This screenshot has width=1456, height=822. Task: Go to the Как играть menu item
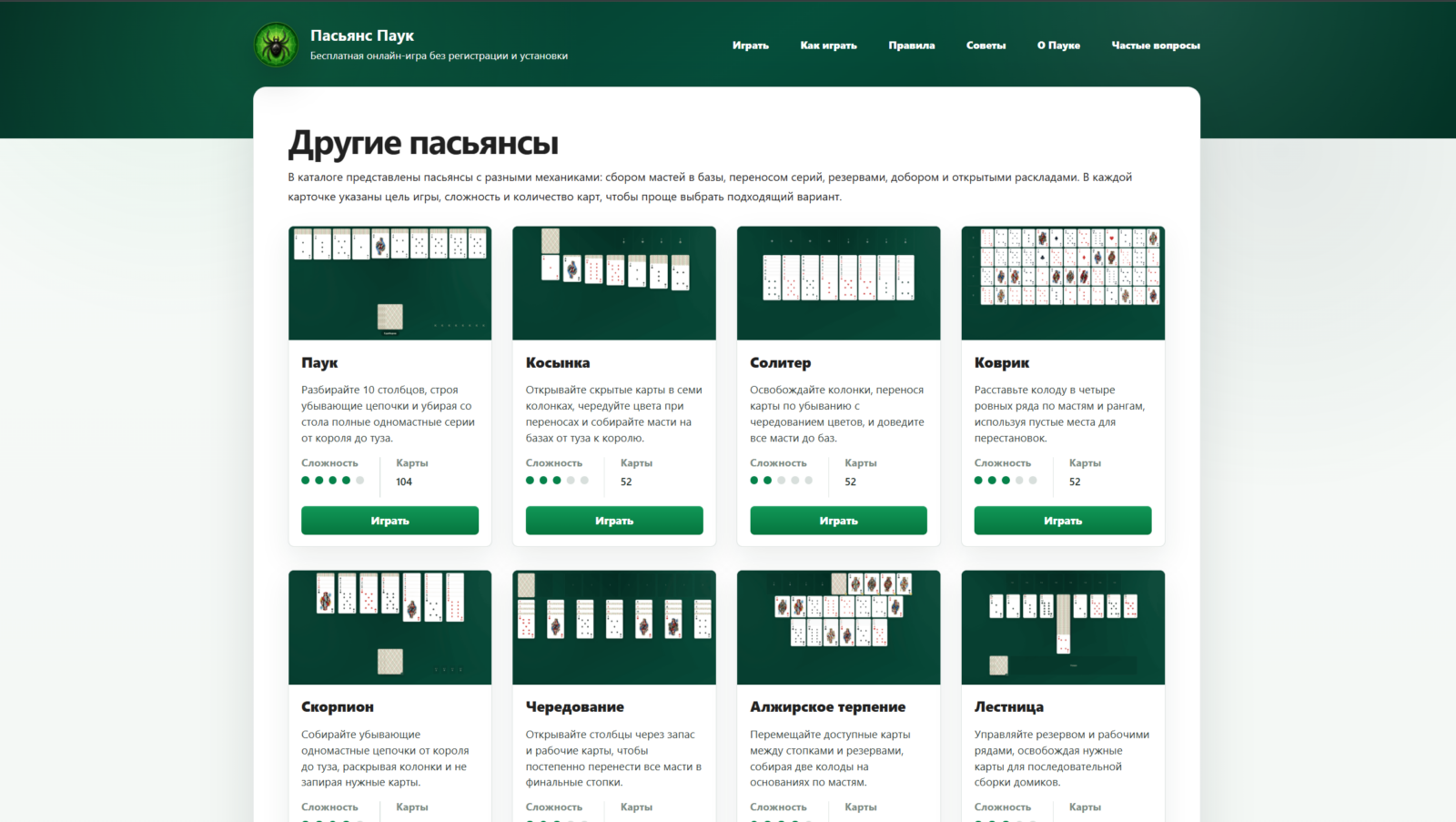(x=829, y=46)
